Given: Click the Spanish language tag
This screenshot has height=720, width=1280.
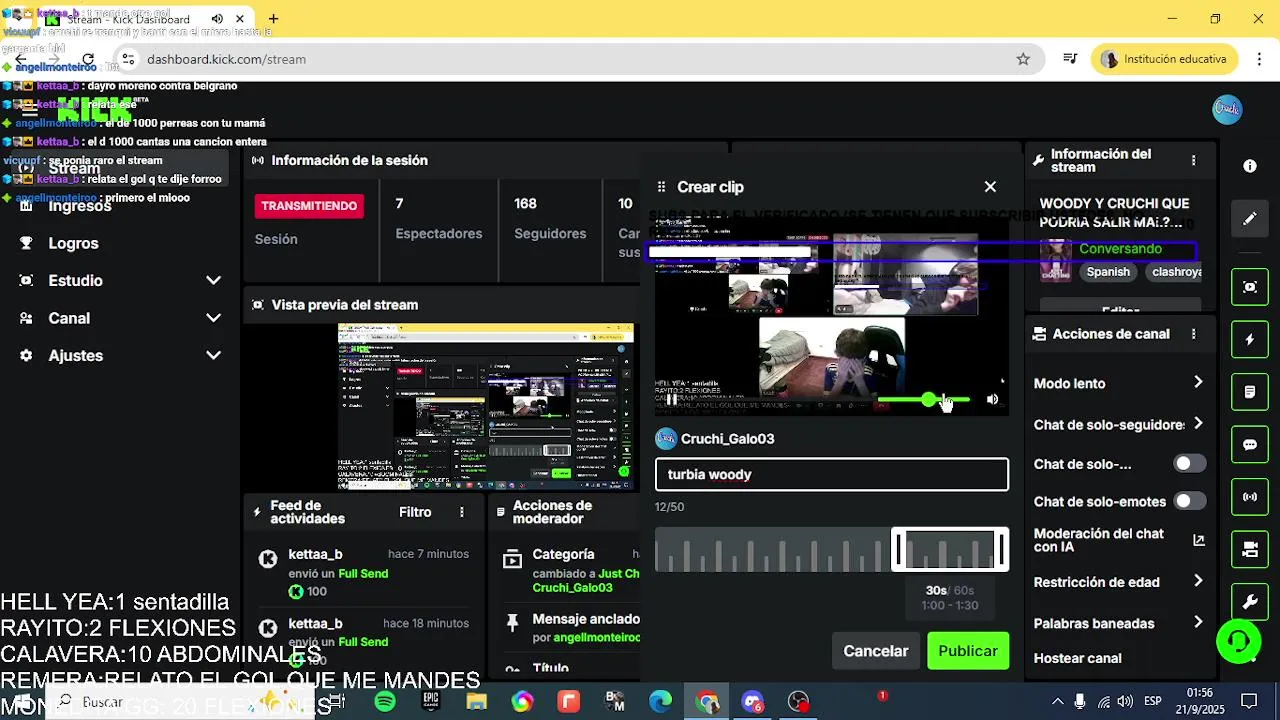Looking at the screenshot, I should 1108,272.
